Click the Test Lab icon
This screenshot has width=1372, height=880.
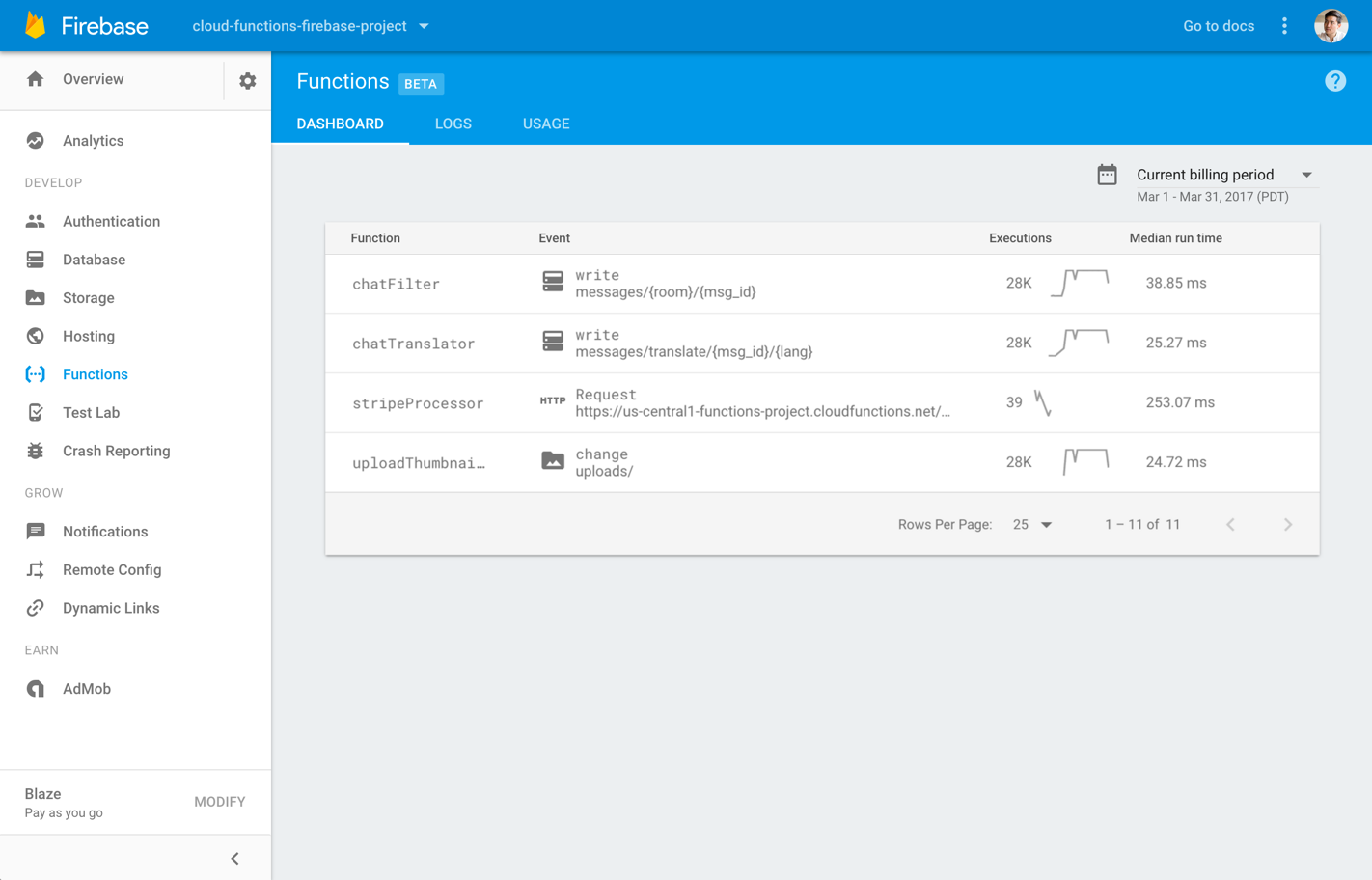click(x=36, y=413)
